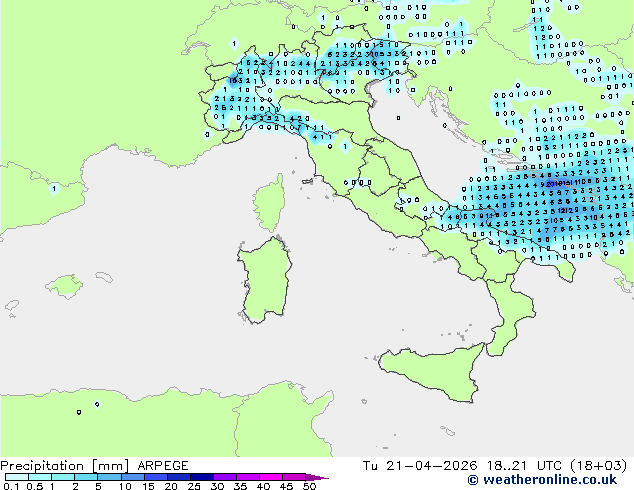Select the 5–10 mm legend color segment
Image resolution: width=634 pixels, height=490 pixels.
109,477
